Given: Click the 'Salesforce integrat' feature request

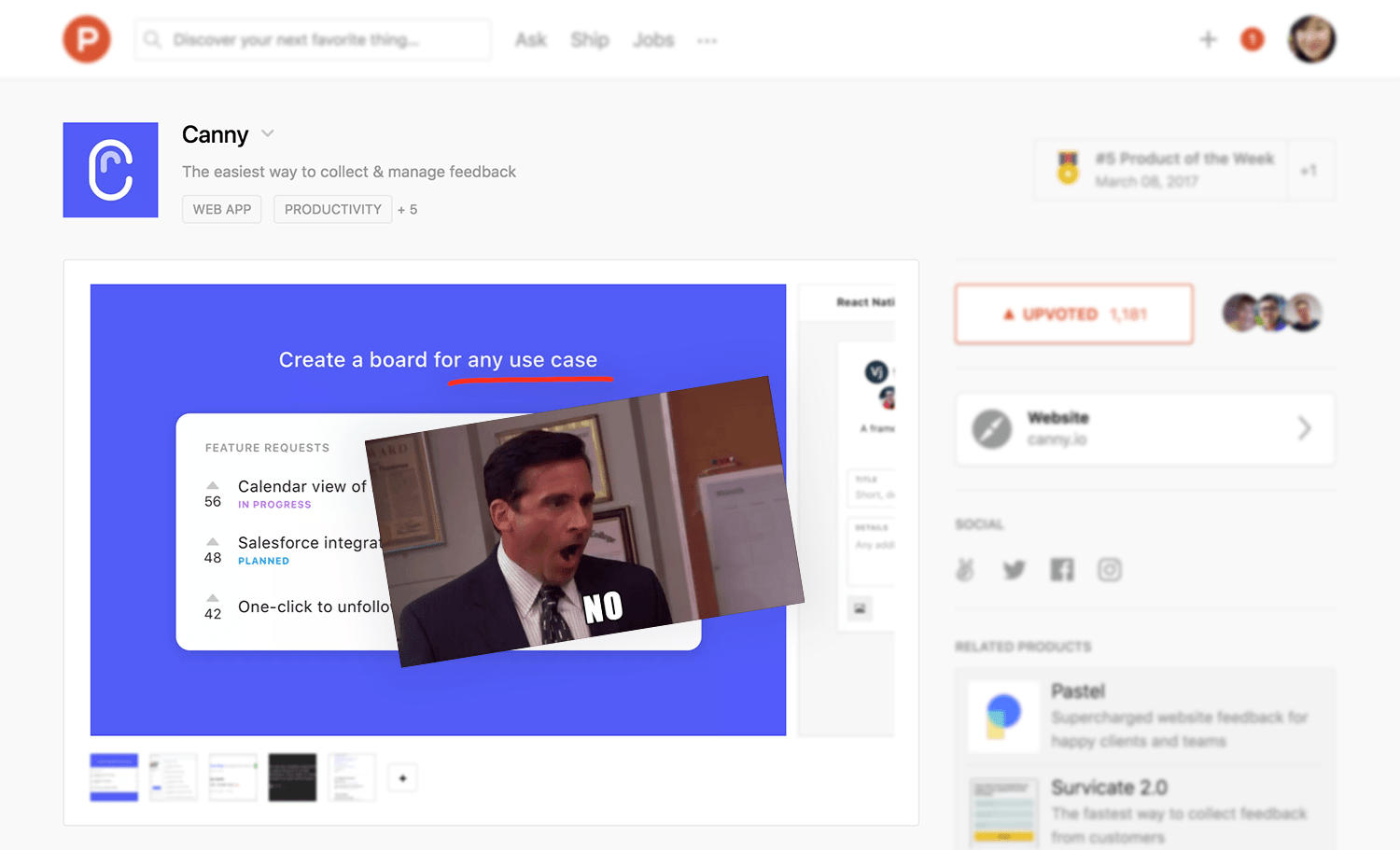Looking at the screenshot, I should click(x=309, y=543).
